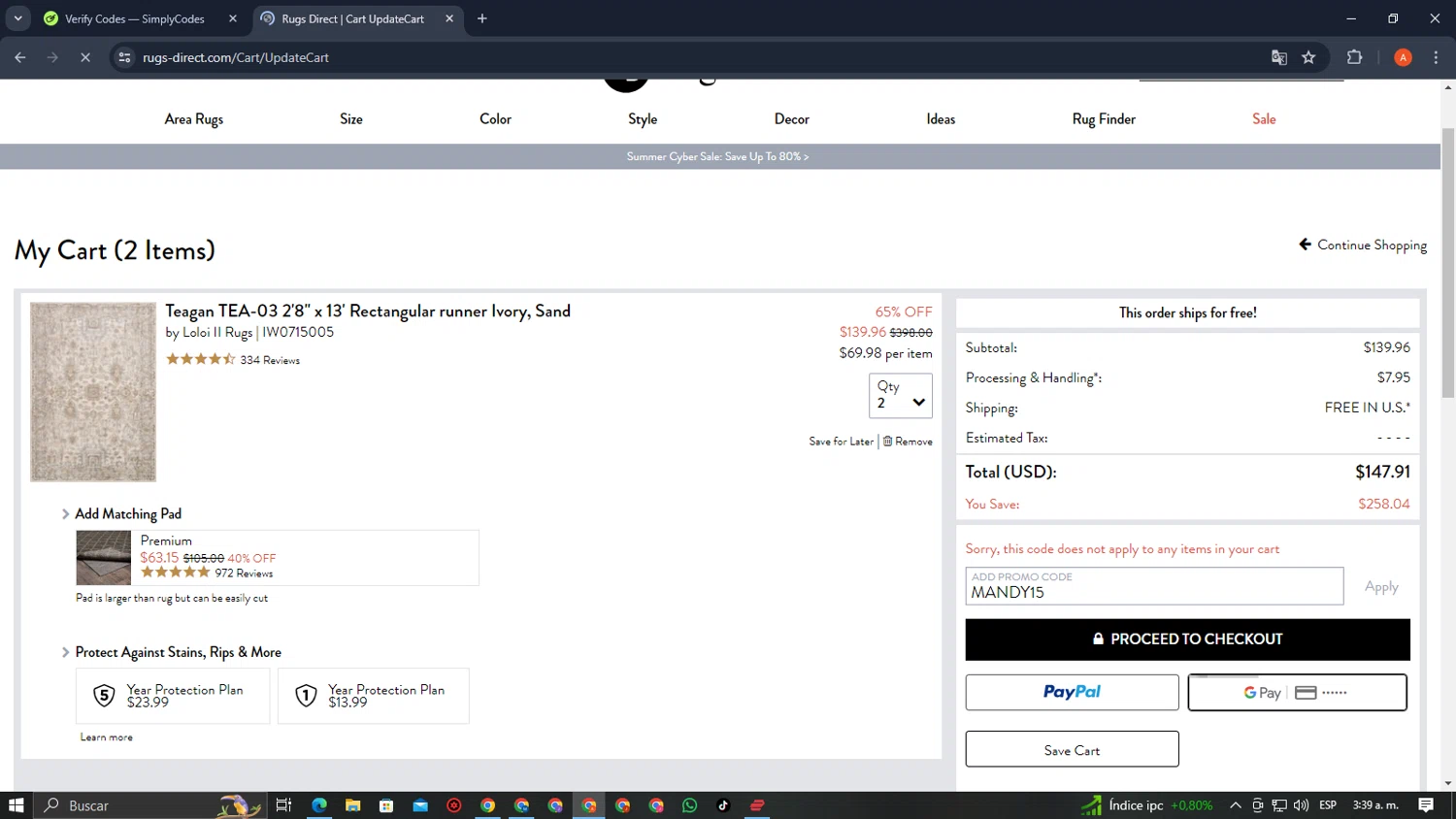The width and height of the screenshot is (1456, 819).
Task: Show hidden system tray icons
Action: (x=1236, y=805)
